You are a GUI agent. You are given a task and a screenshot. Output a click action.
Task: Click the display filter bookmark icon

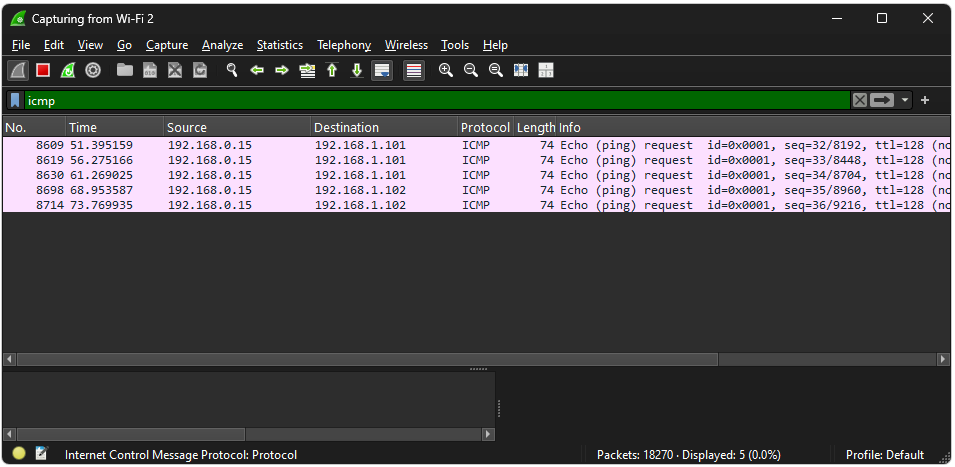(15, 100)
